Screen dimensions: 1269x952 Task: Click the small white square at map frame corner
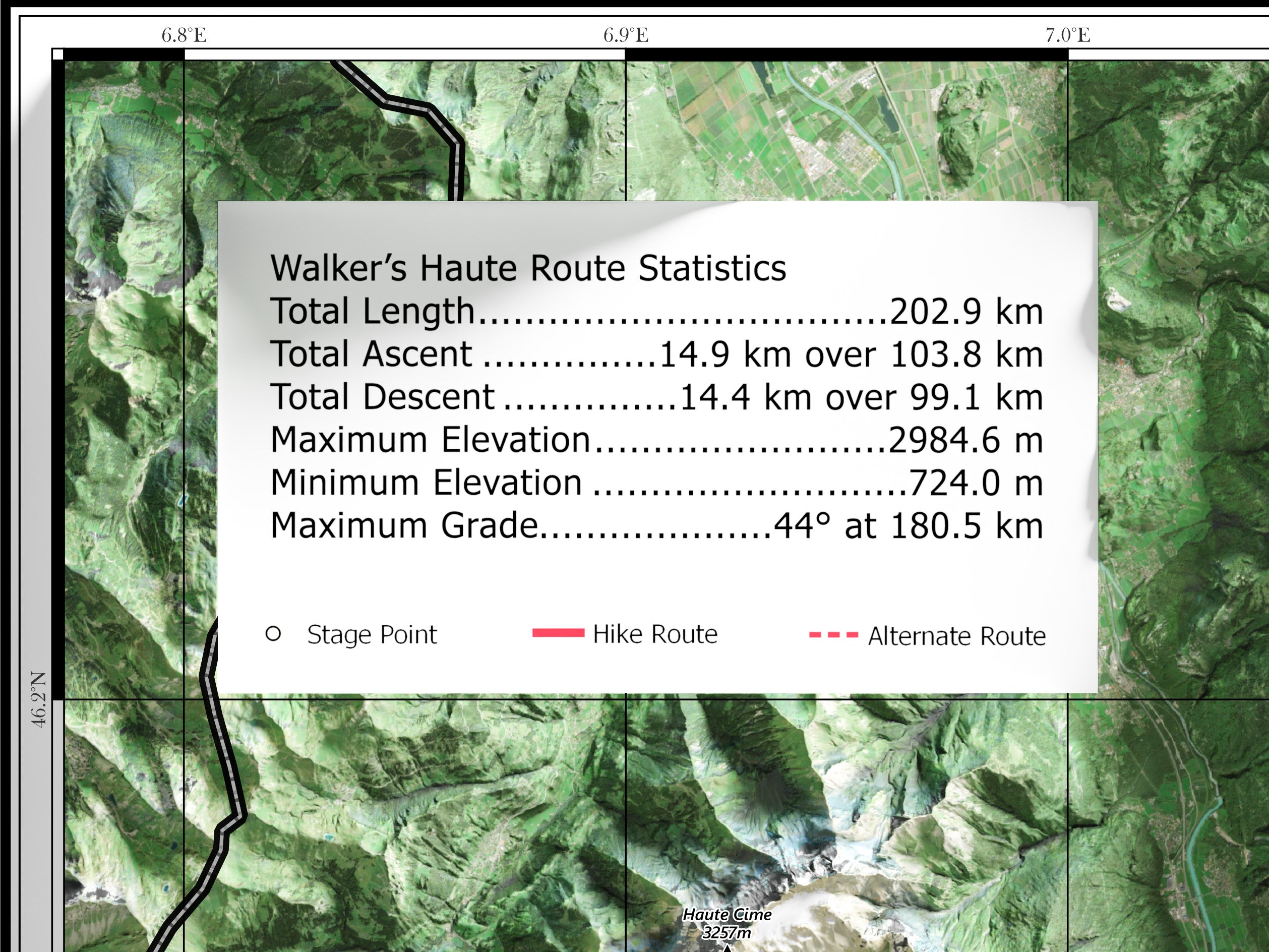pos(57,55)
